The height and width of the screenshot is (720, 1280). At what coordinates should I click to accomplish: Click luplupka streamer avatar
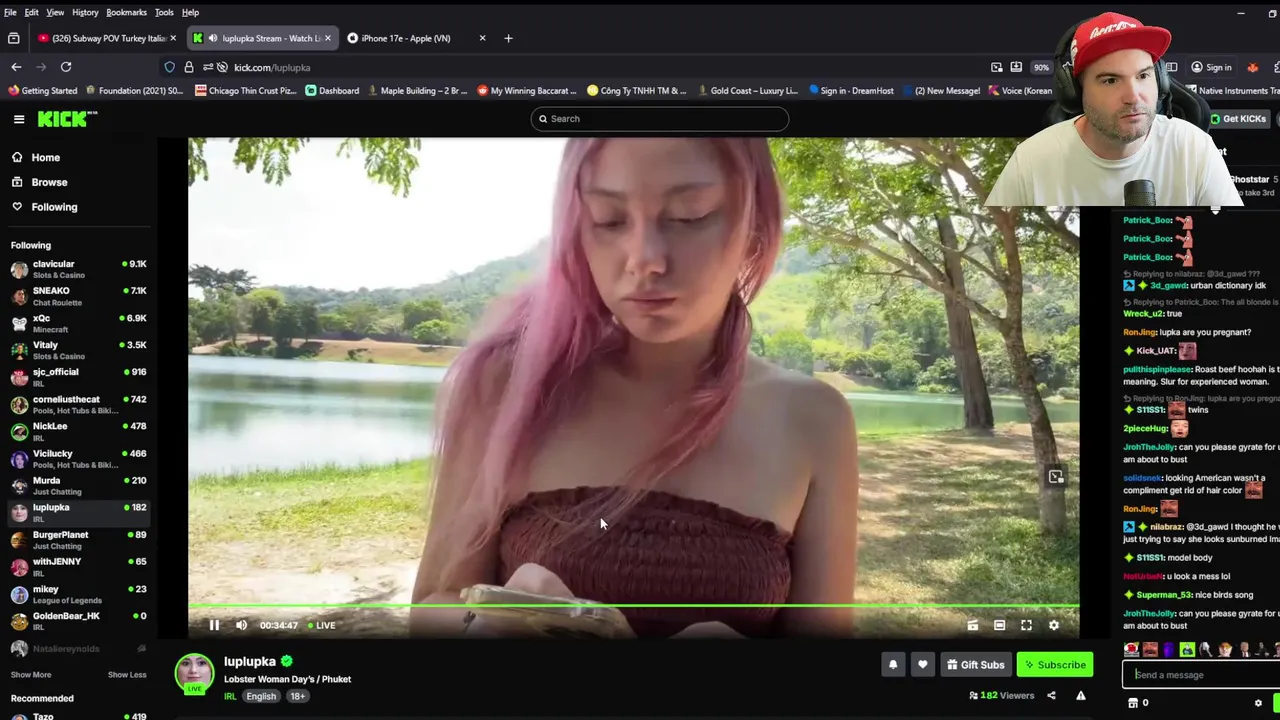coord(194,673)
